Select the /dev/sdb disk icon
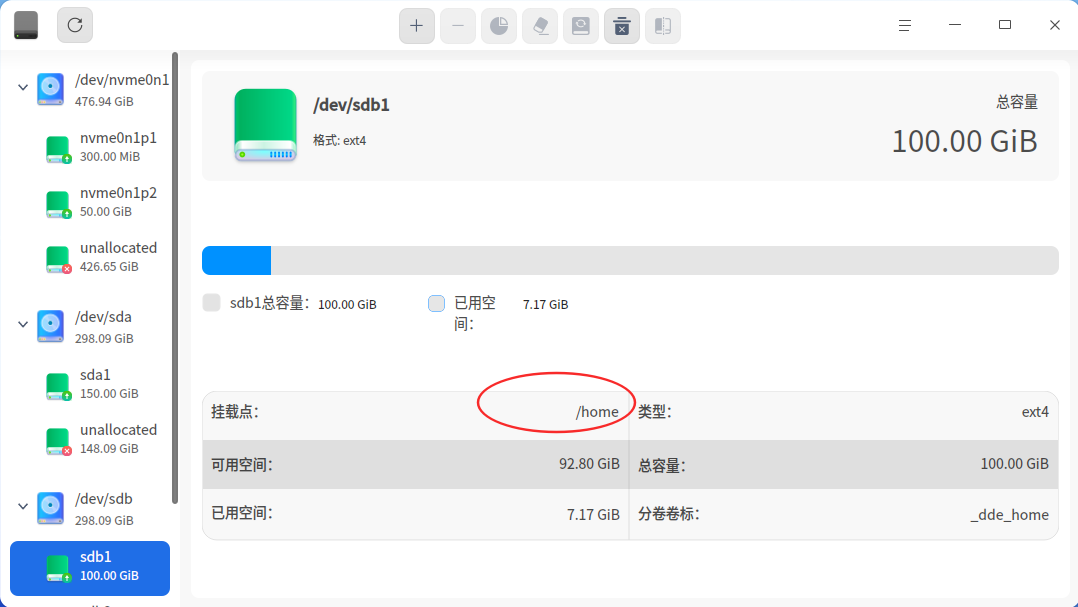This screenshot has width=1078, height=607. click(50, 508)
